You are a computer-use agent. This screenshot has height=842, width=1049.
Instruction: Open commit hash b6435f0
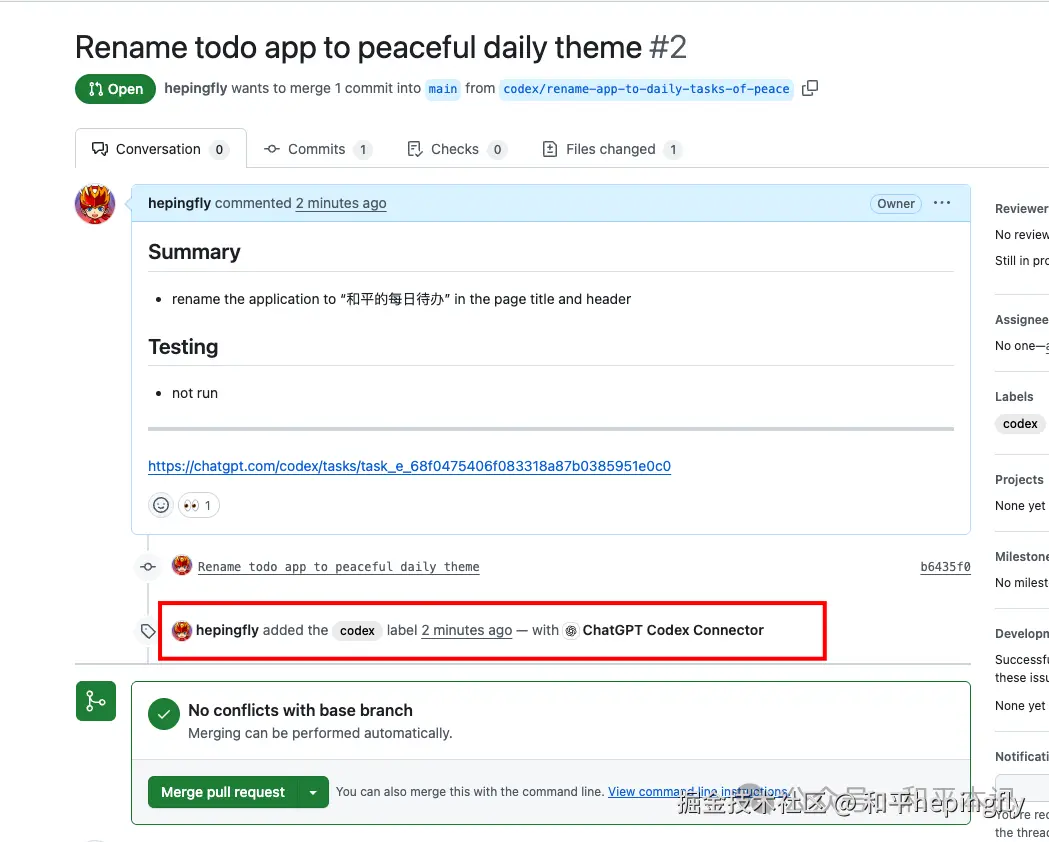pos(945,566)
